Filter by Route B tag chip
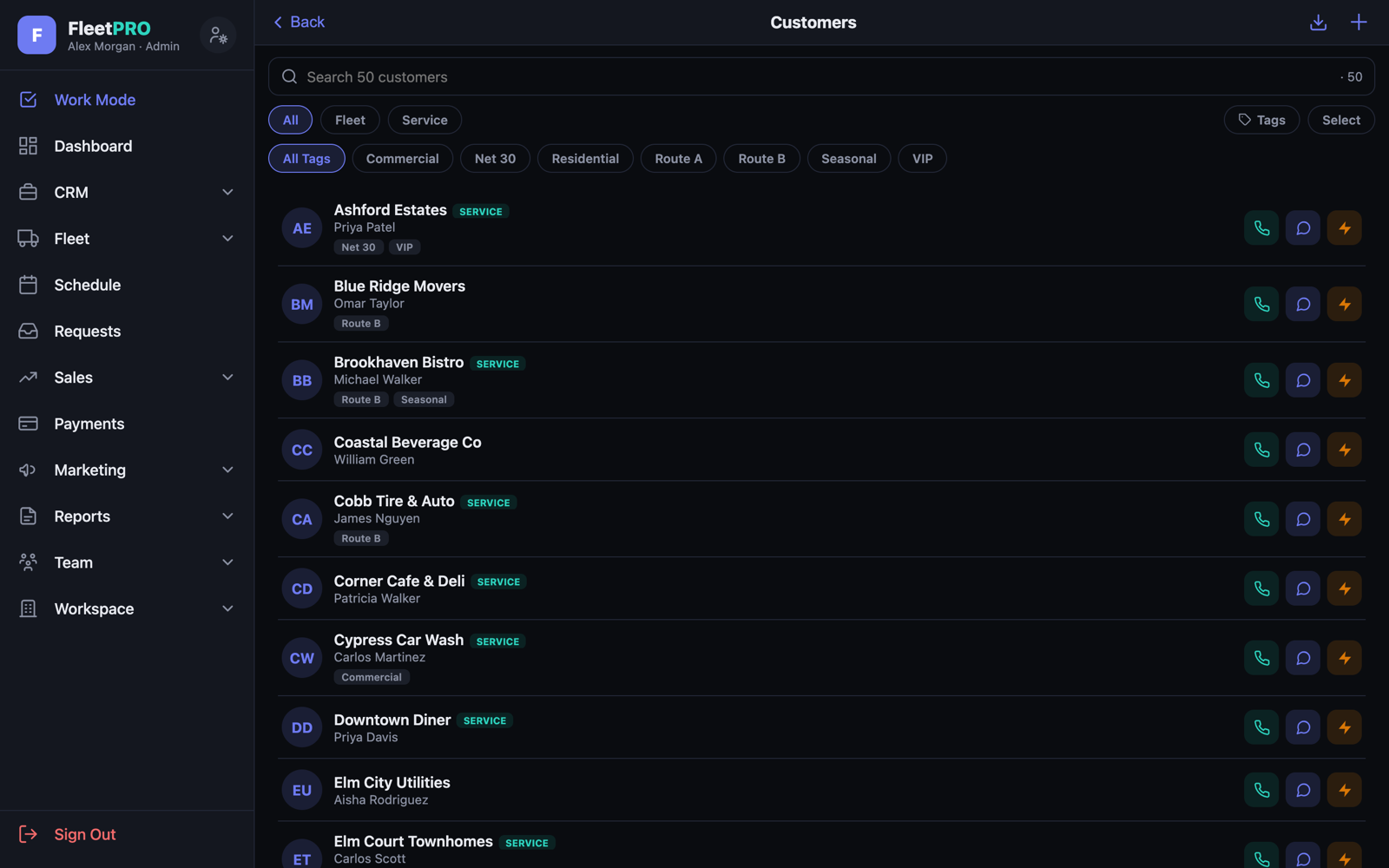Viewport: 1389px width, 868px height. (x=761, y=159)
